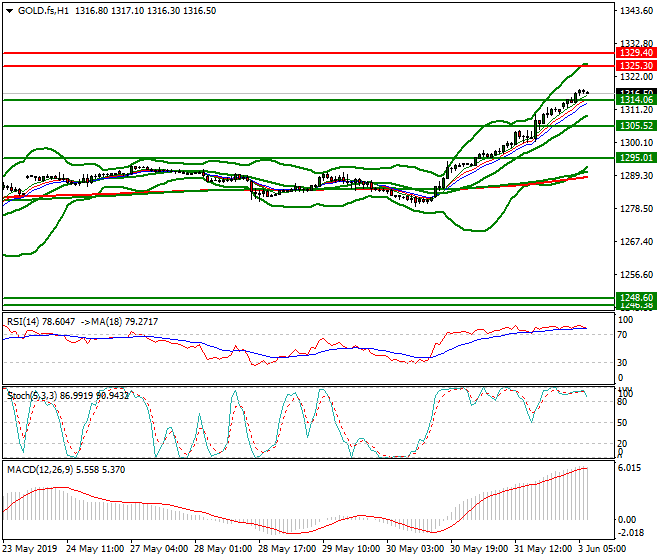Viewport: 660px width, 560px height.
Task: Click the 1322.00 price axis value
Action: tap(636, 77)
